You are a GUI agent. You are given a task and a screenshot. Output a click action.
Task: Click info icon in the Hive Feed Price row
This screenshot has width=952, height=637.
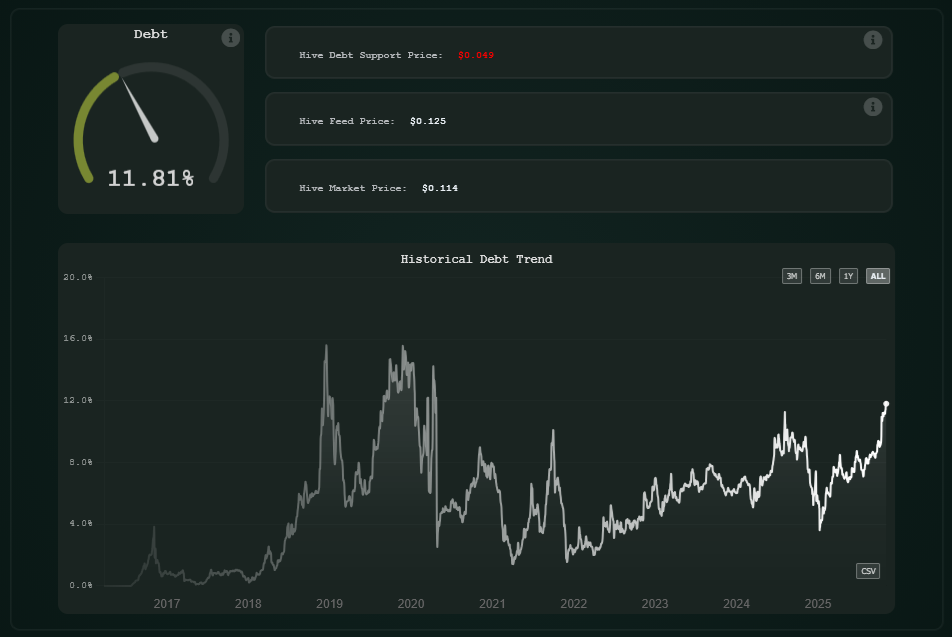click(872, 107)
